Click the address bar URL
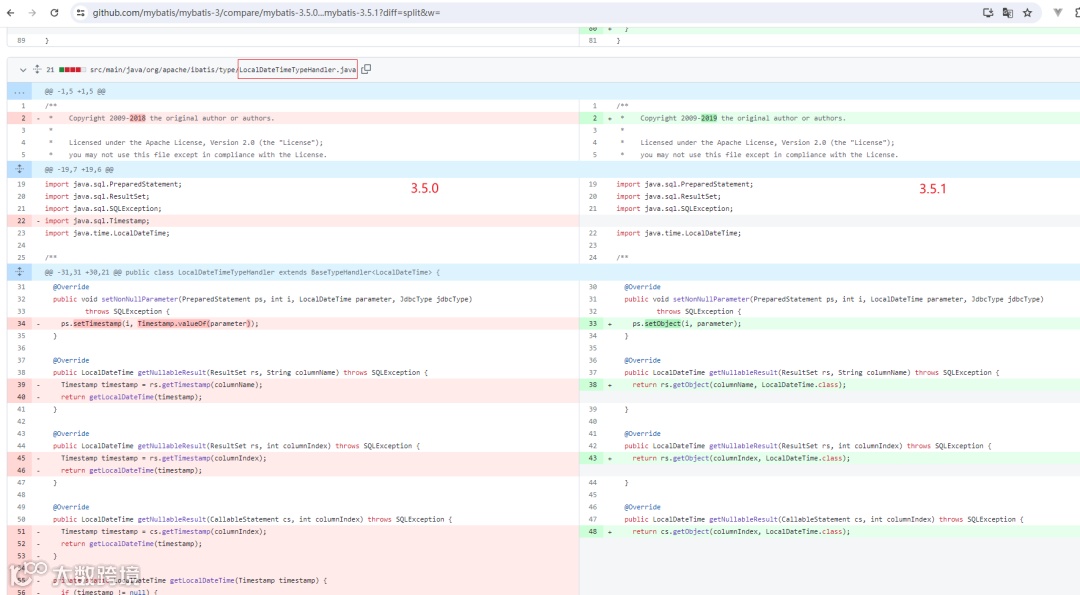Viewport: 1080px width, 595px height. [267, 12]
